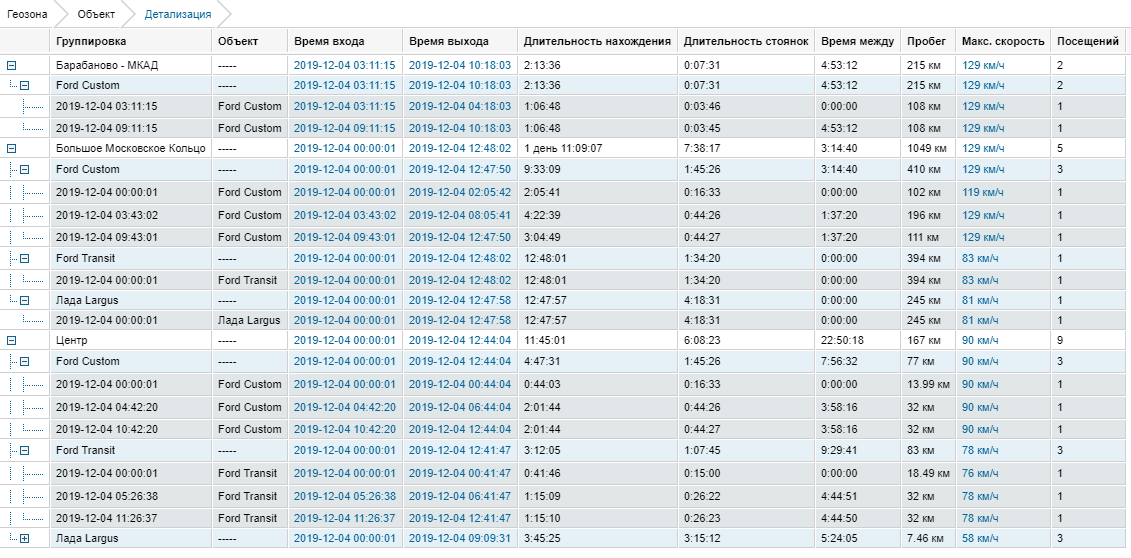The width and height of the screenshot is (1131, 558).
Task: Sort by the Пробег column
Action: point(926,42)
